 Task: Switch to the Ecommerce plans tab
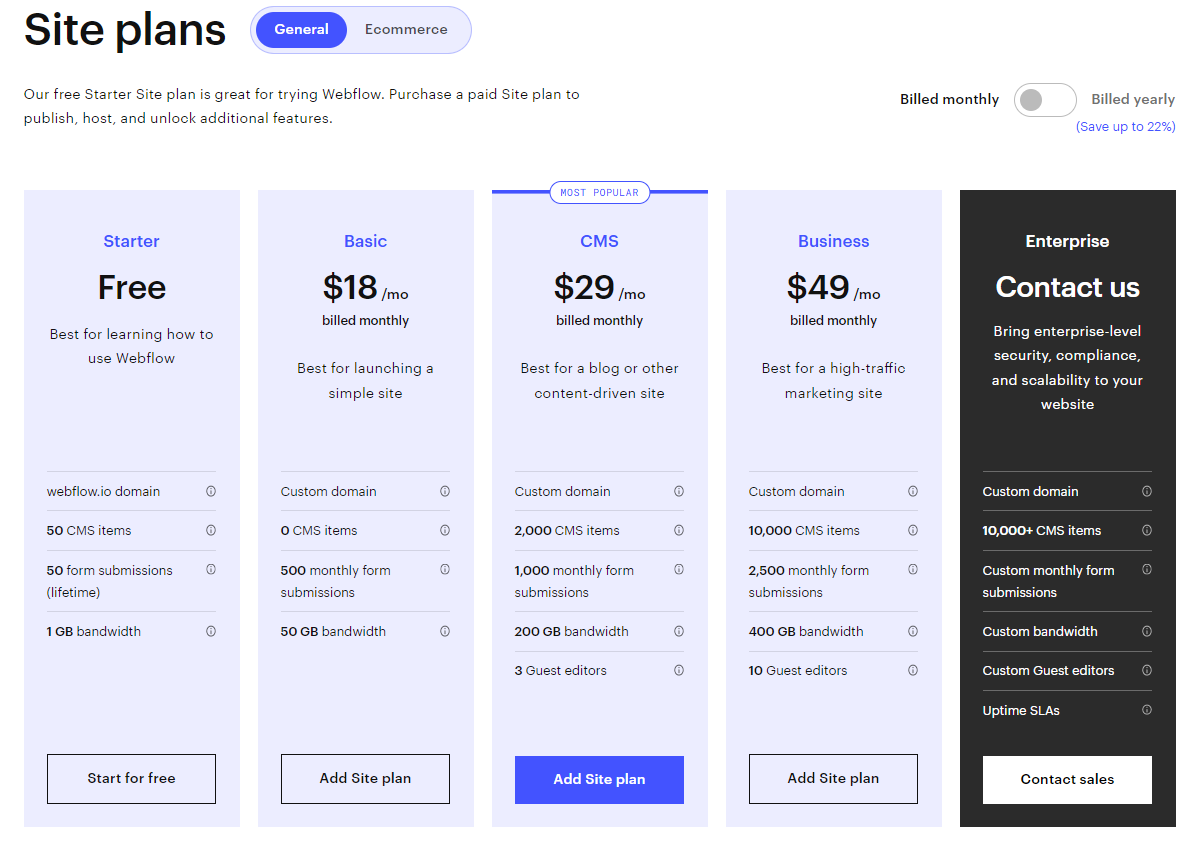406,30
